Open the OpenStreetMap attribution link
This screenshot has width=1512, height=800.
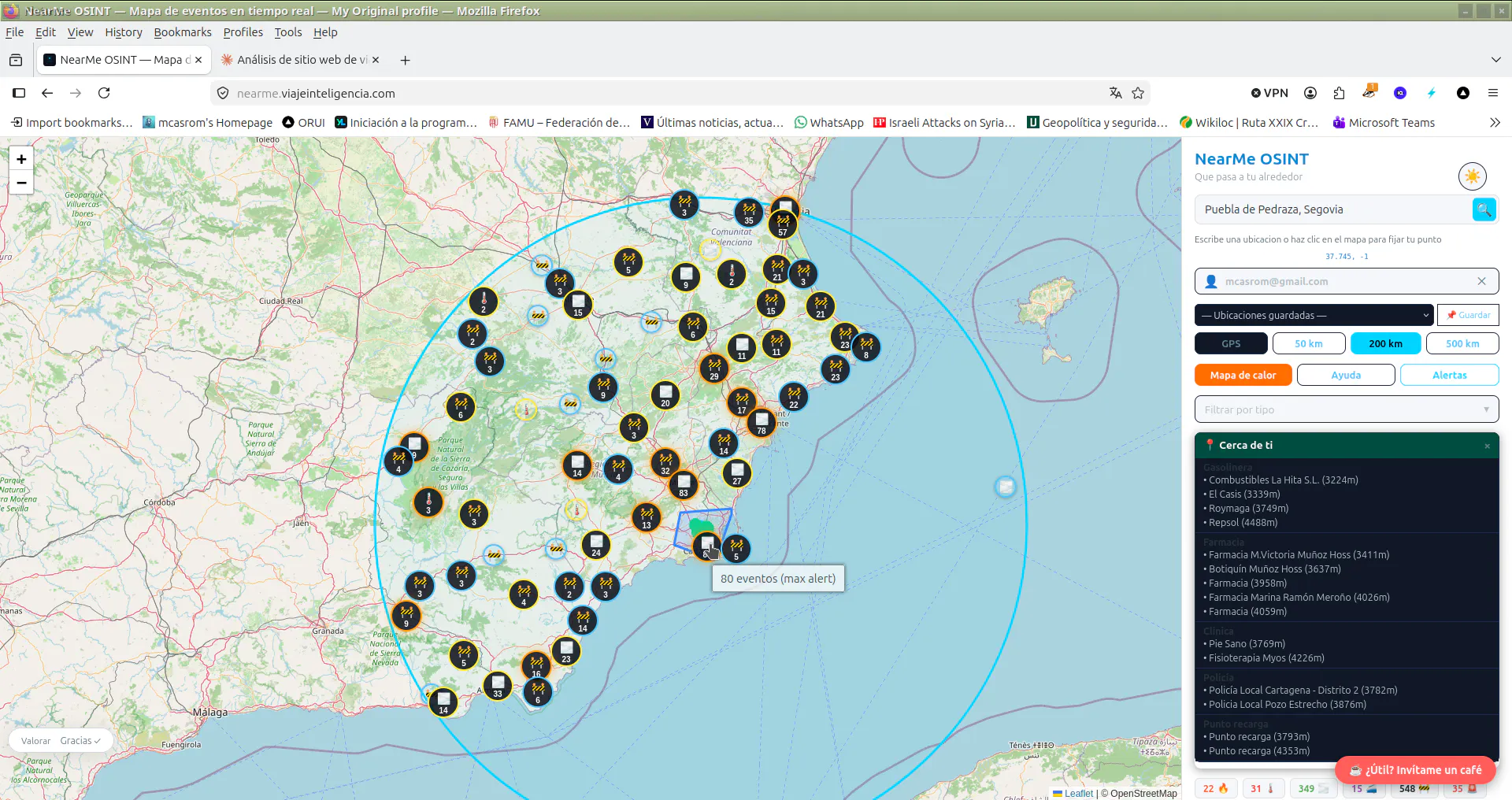click(1143, 793)
